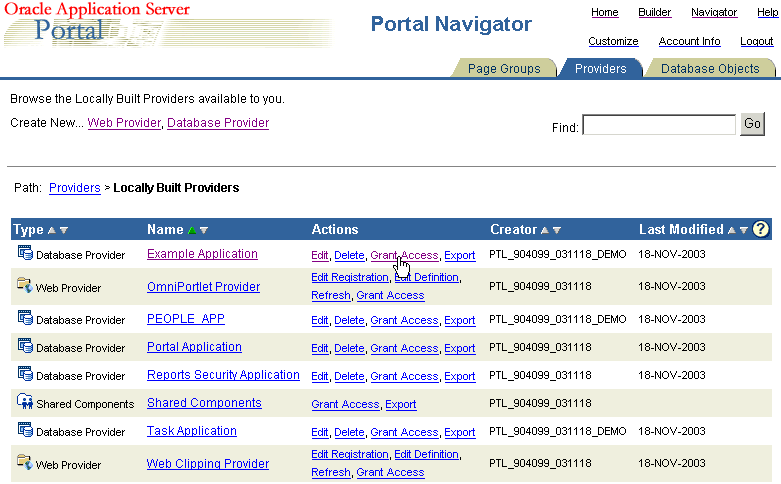Grant Access for OmniPortlet Provider
The image size is (781, 484).
pyautogui.click(x=390, y=295)
